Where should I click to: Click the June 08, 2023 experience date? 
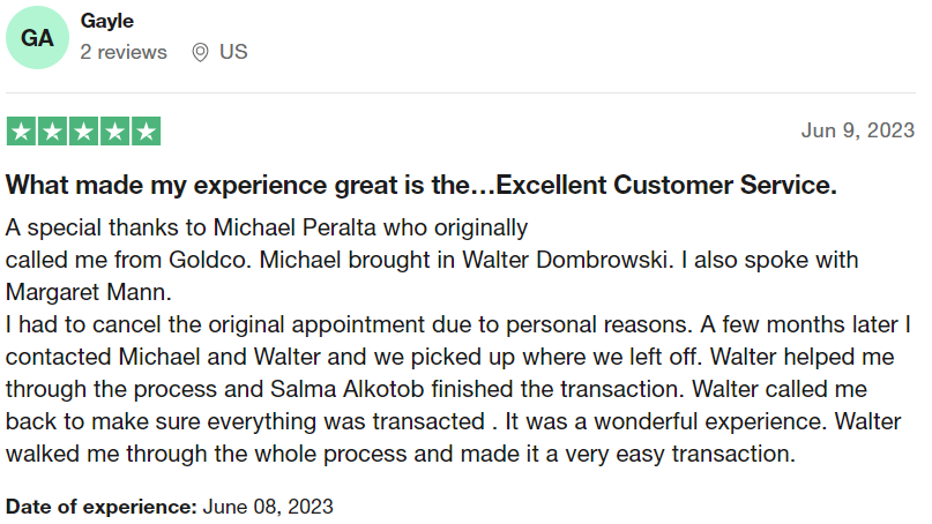click(268, 507)
